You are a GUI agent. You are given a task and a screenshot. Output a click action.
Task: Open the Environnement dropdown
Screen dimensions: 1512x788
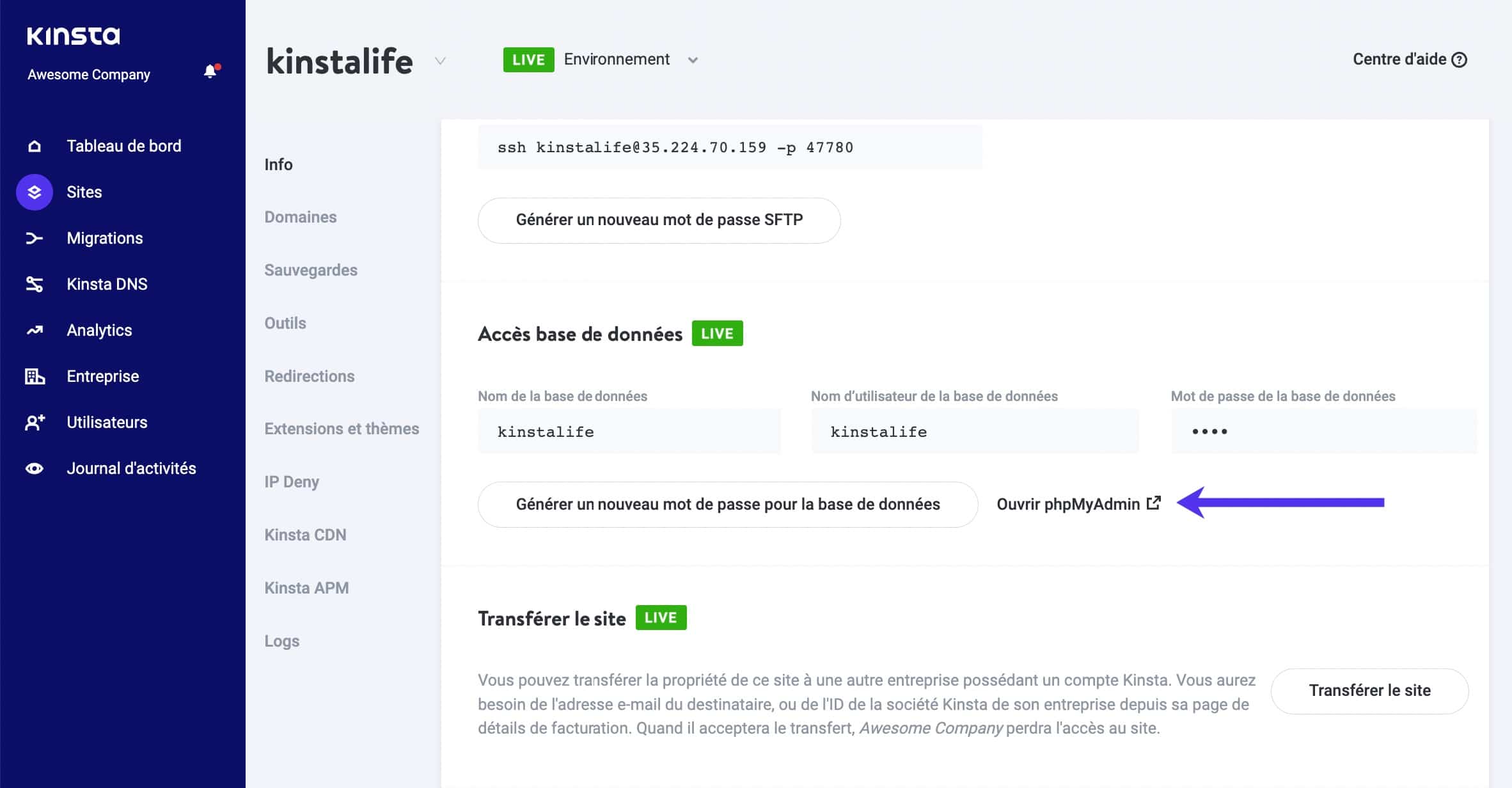tap(693, 59)
